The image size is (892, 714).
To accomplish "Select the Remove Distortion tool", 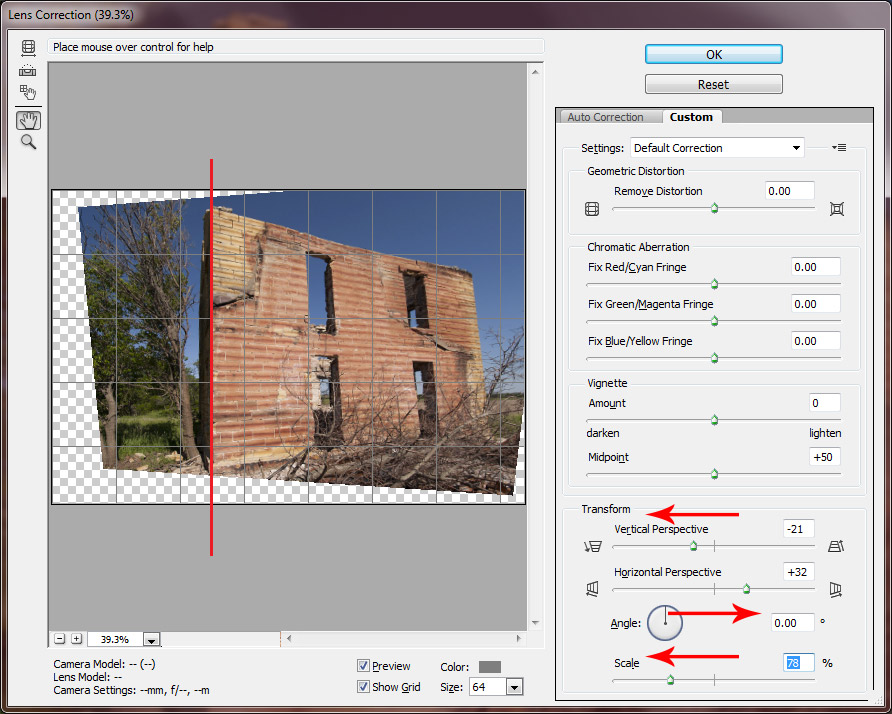I will pyautogui.click(x=28, y=47).
